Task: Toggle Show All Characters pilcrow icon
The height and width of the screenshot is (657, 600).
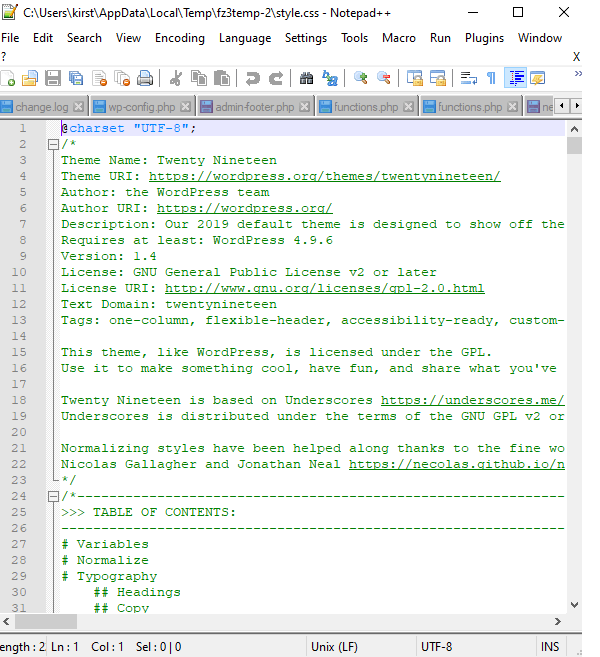Action: 491,78
